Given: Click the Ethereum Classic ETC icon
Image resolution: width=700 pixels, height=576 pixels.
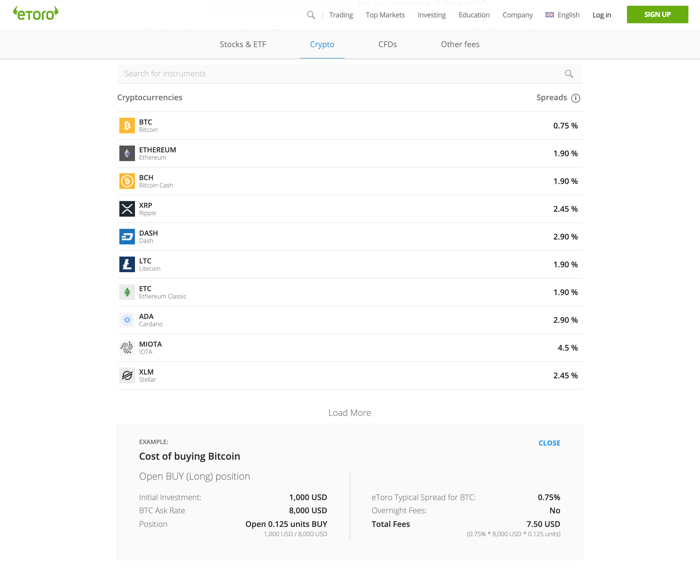Looking at the screenshot, I should click(127, 292).
